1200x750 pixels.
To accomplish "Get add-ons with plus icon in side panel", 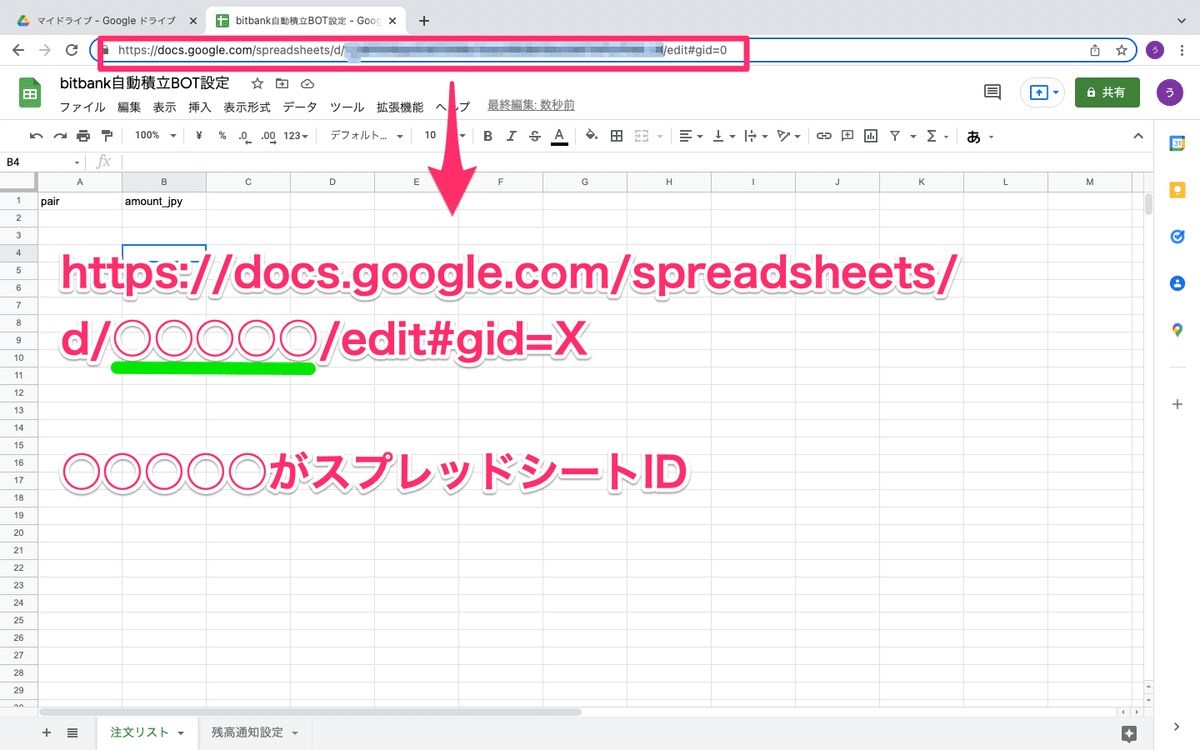I will pos(1177,404).
